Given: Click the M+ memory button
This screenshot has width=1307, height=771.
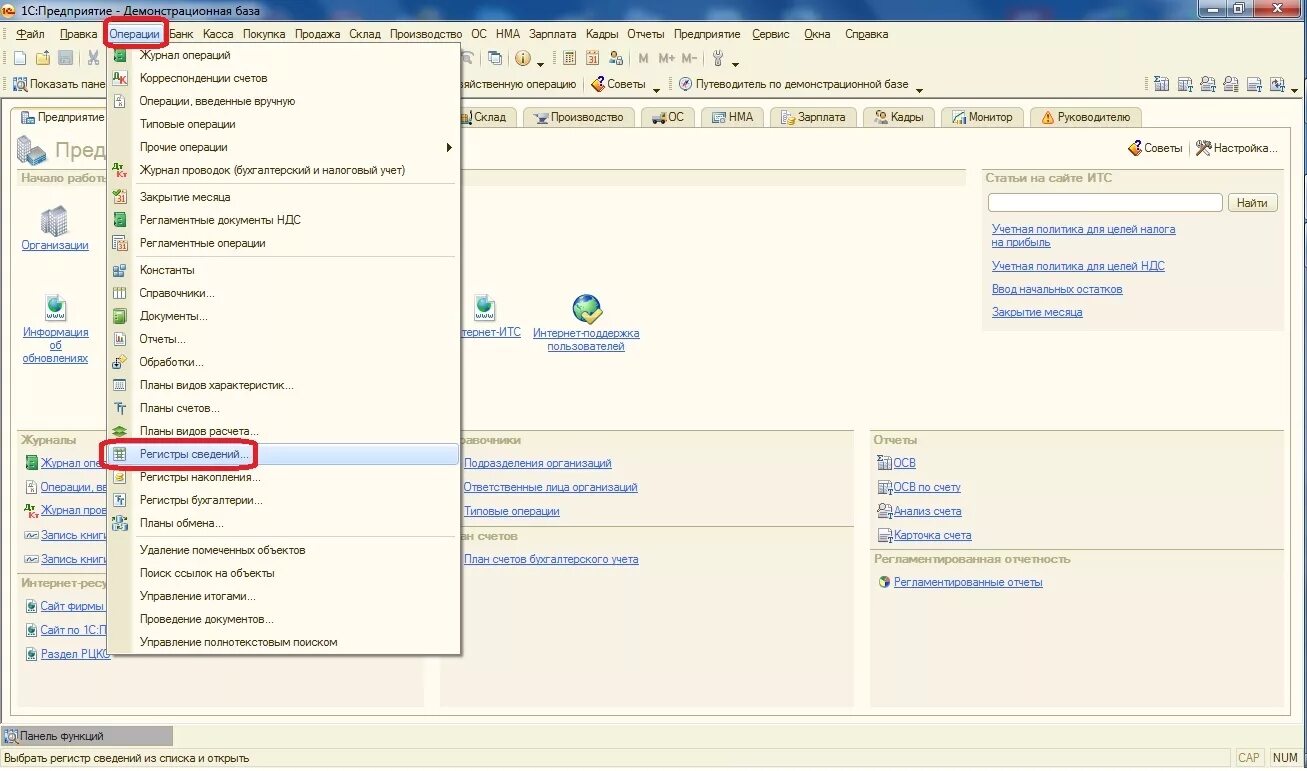Looking at the screenshot, I should (667, 58).
